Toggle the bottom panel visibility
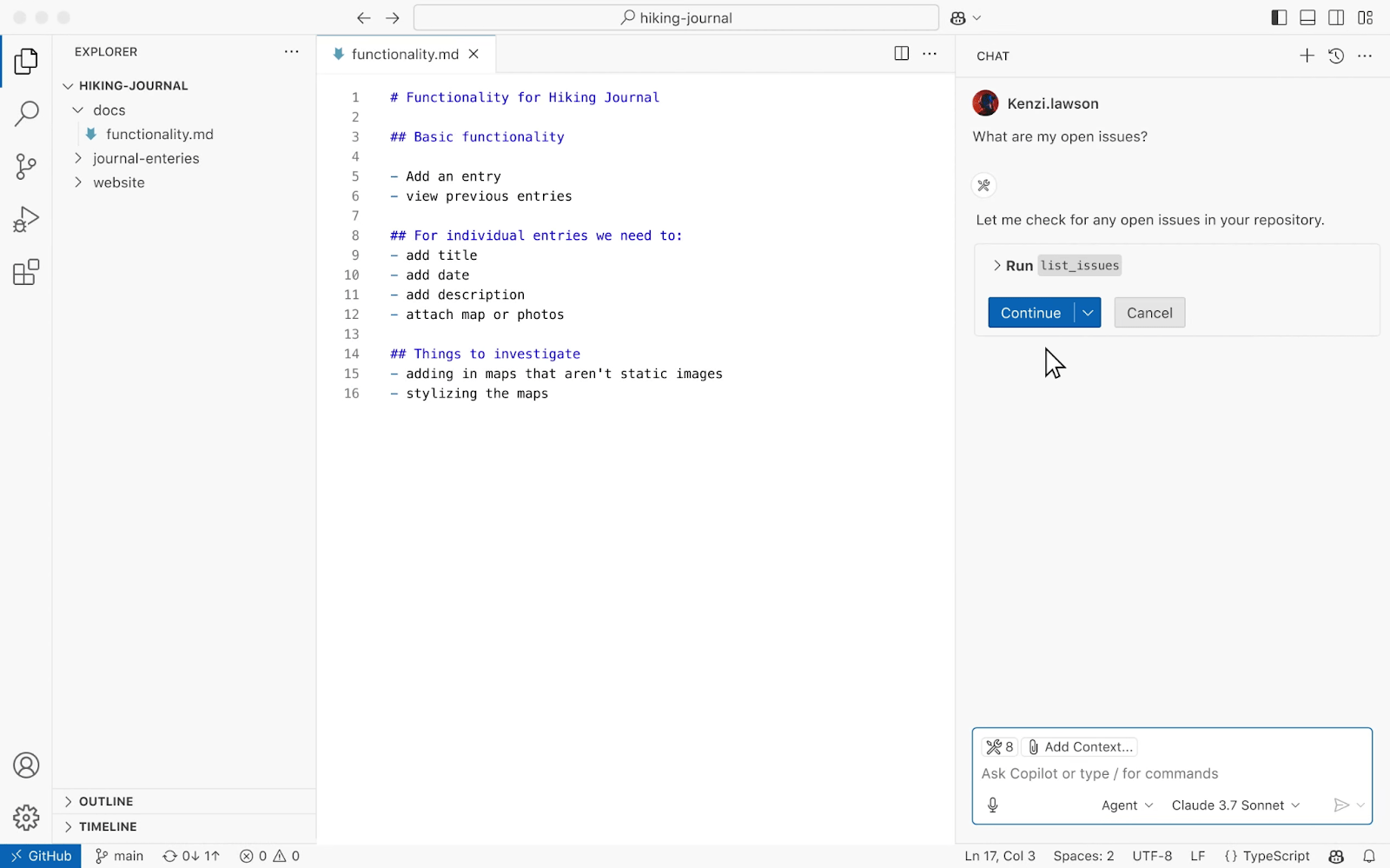Image resolution: width=1390 pixels, height=868 pixels. click(1307, 17)
